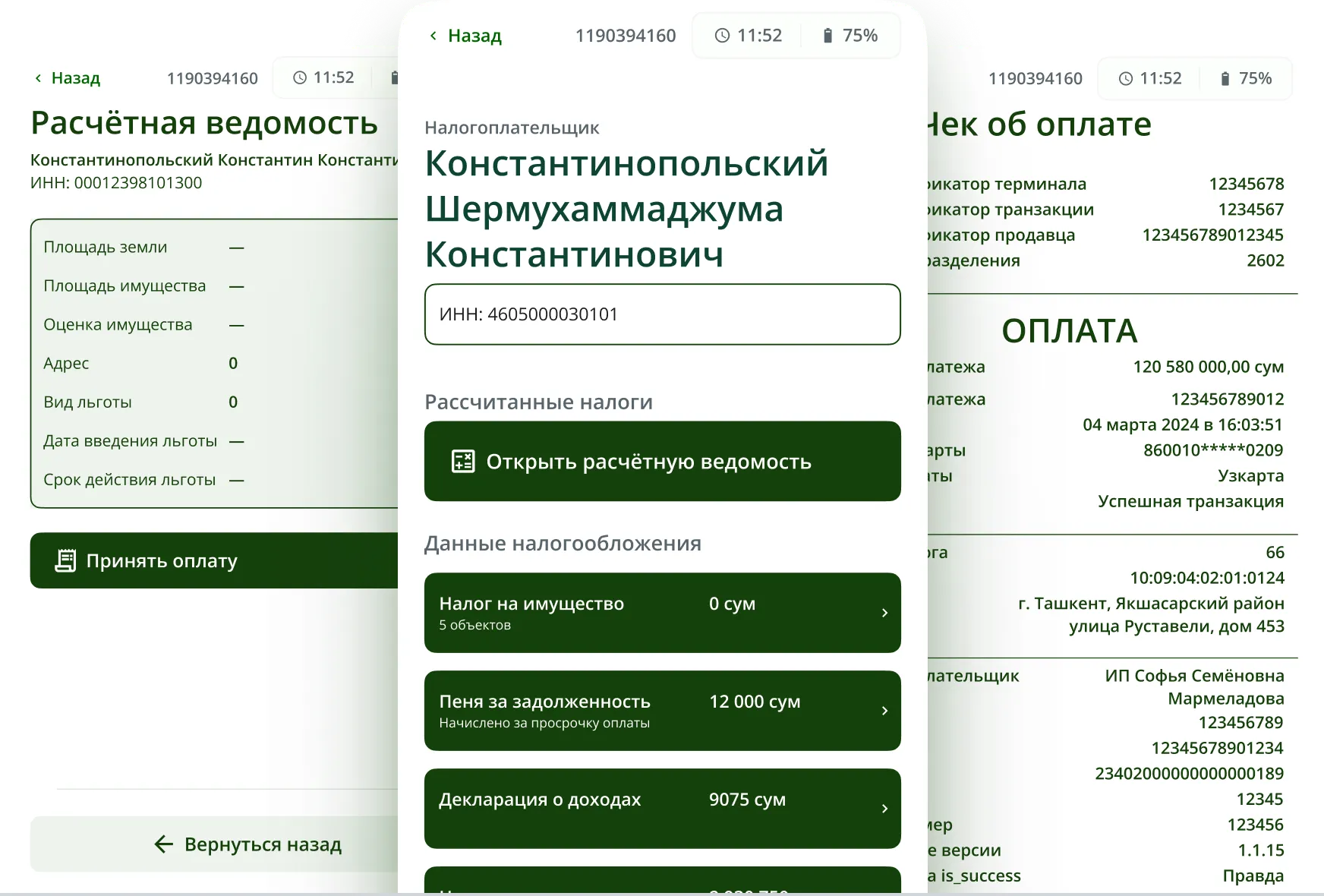Click terminal ID 1190394160 on the center screen

coord(626,36)
